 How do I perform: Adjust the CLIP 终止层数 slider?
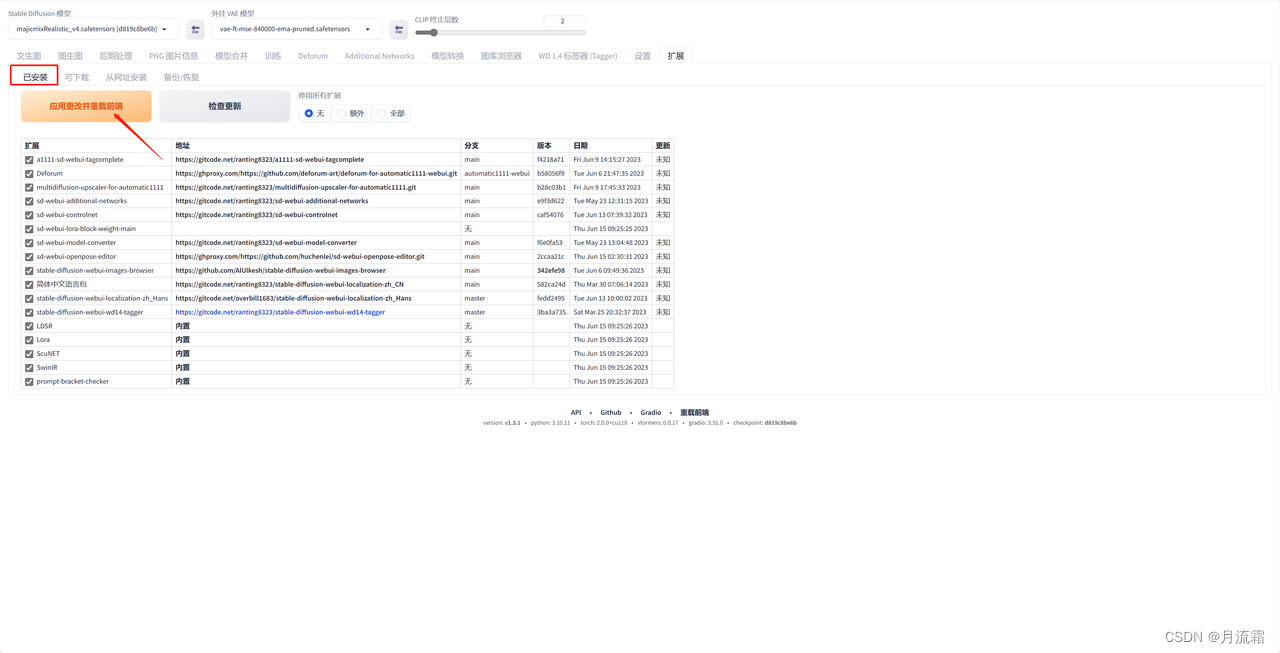pos(501,33)
